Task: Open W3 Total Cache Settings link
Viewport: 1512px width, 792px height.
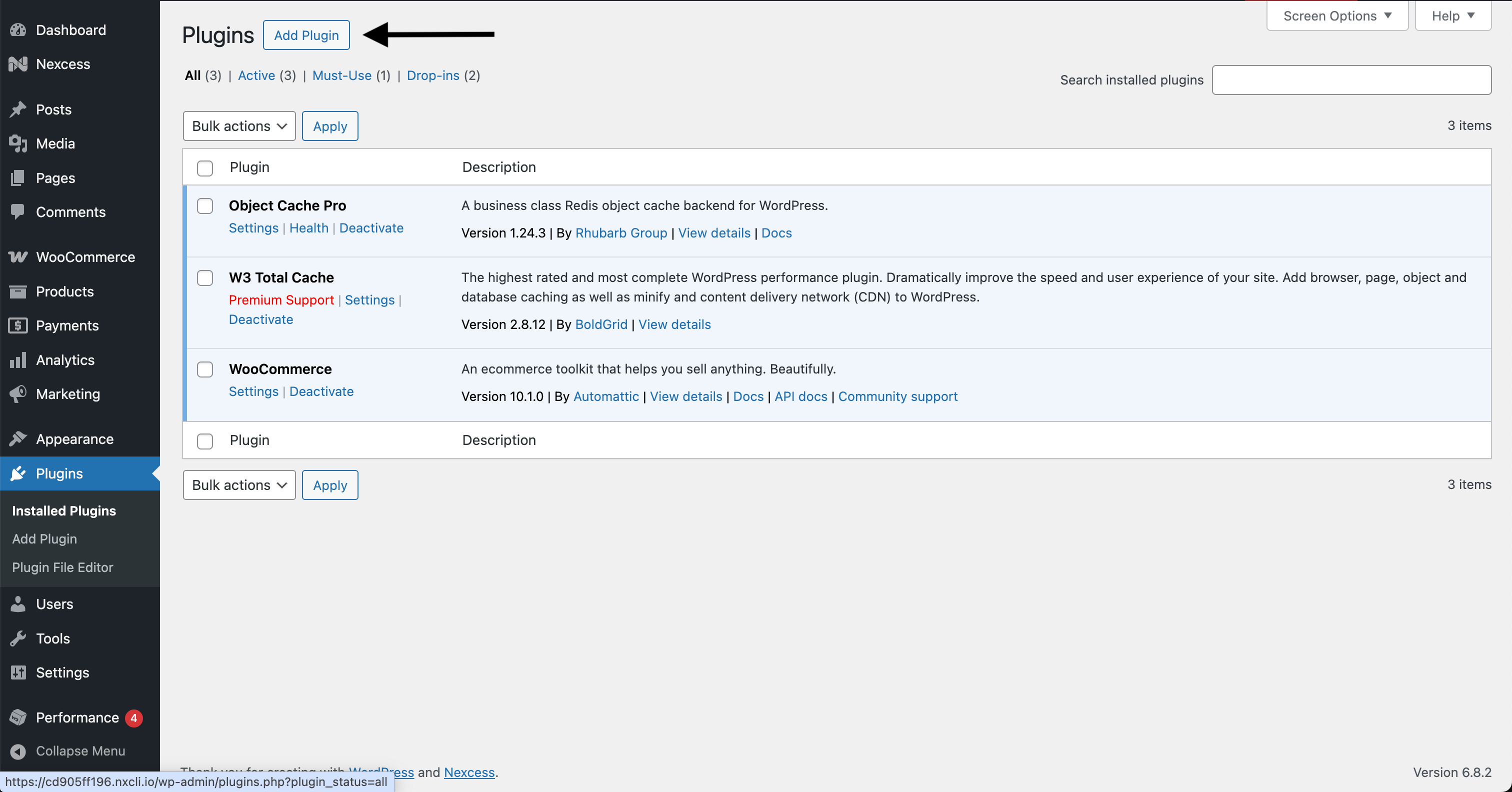Action: coord(370,300)
